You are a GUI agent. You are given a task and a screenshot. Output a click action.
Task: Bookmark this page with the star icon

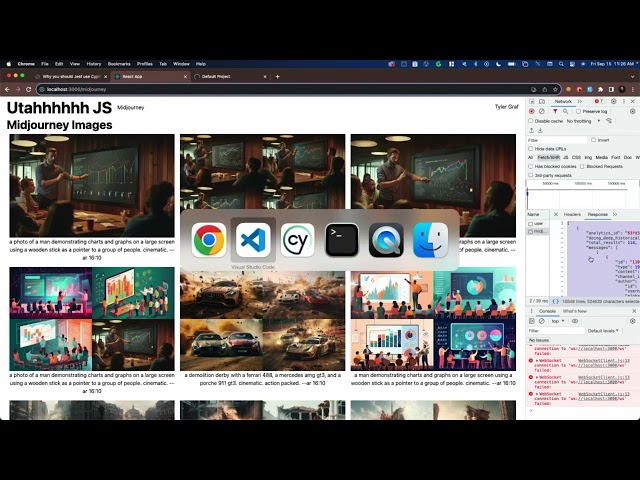(555, 89)
